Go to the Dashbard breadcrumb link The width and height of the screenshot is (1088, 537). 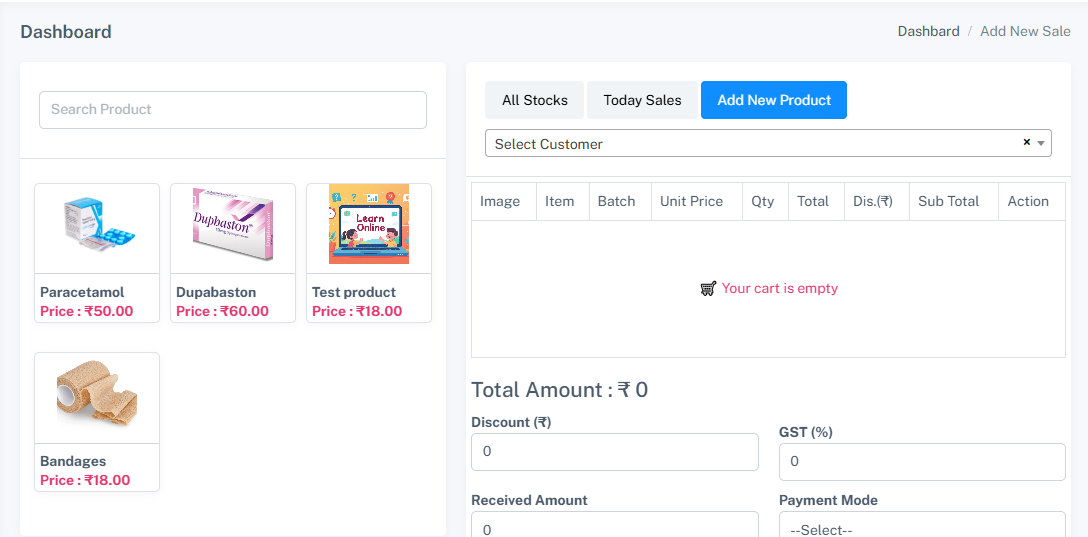click(928, 31)
